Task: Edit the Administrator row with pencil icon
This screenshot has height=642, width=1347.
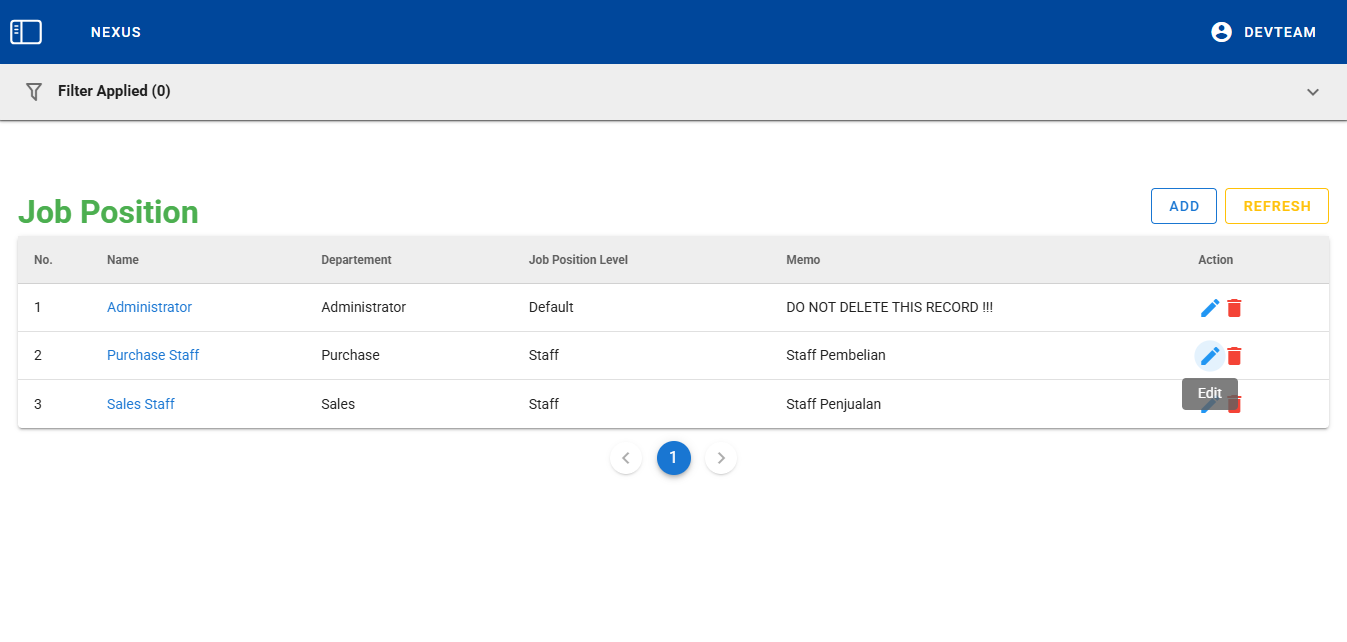Action: coord(1210,308)
